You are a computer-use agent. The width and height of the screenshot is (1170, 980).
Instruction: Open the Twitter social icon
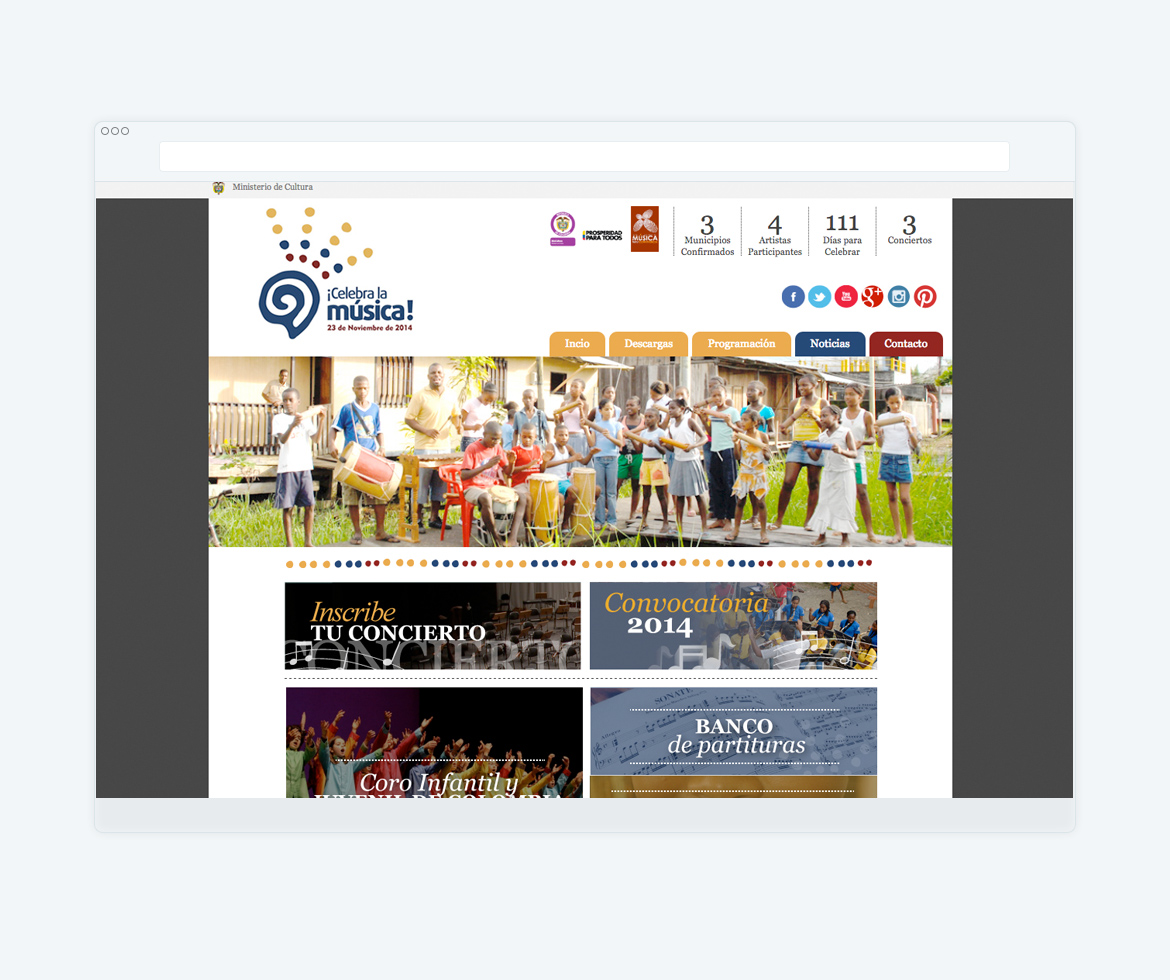pos(819,296)
